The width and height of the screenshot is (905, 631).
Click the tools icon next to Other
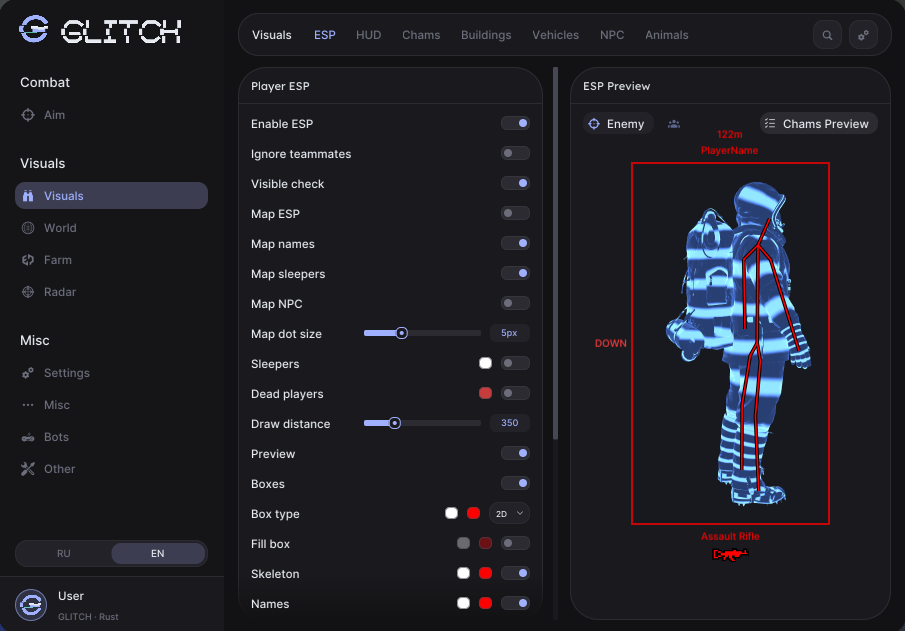28,469
